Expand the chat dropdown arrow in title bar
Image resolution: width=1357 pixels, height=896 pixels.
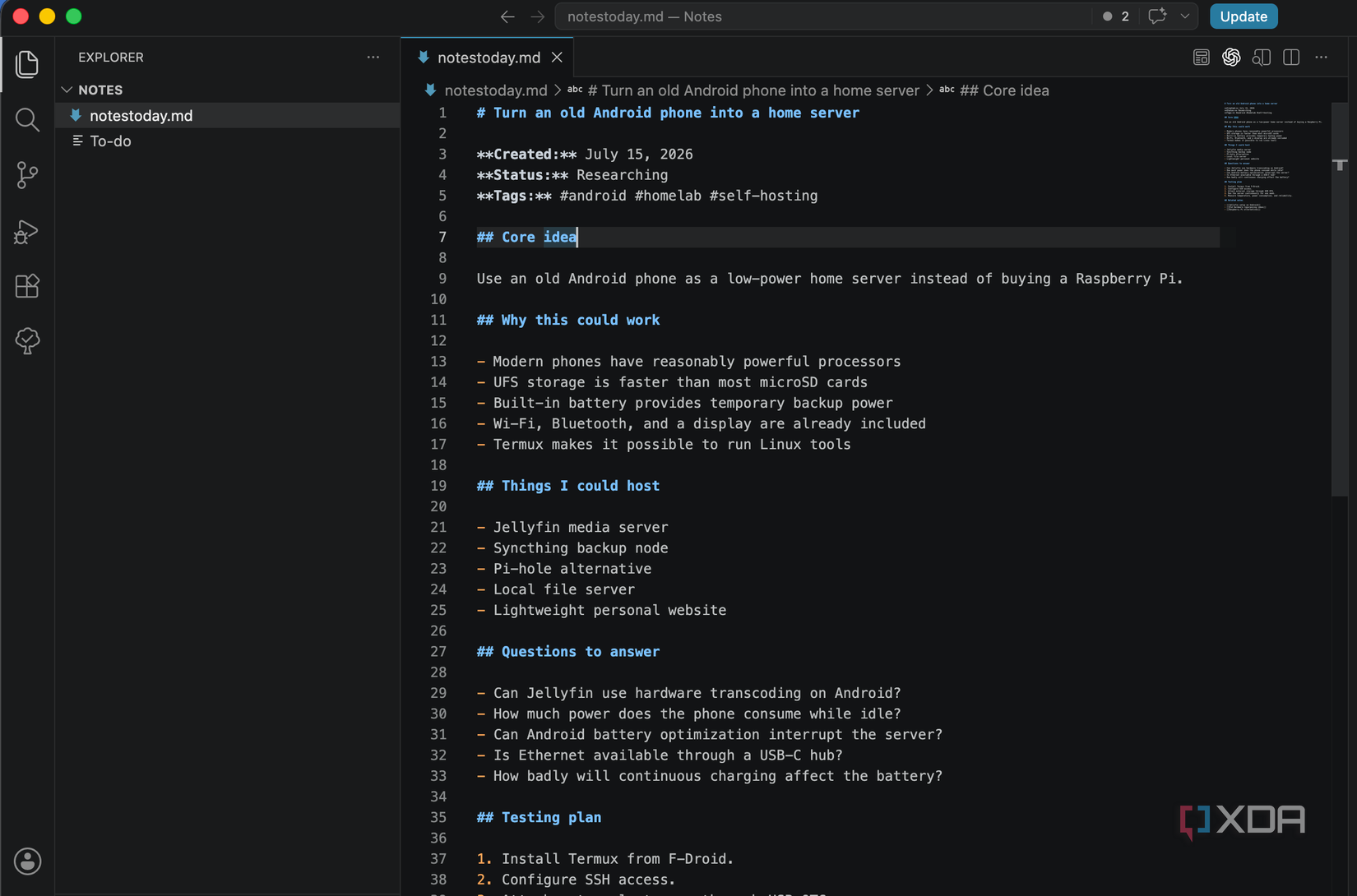(1185, 16)
